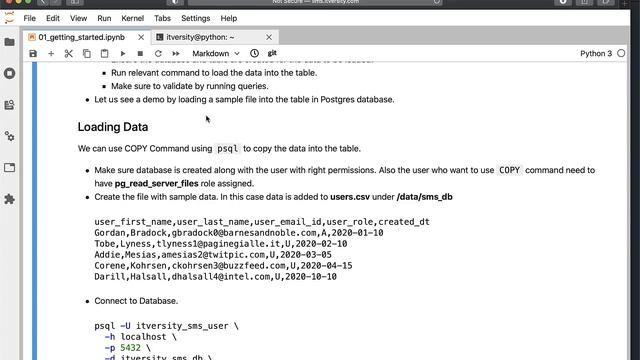
Task: Click the bold pg_read_server_files text
Action: tap(156, 184)
